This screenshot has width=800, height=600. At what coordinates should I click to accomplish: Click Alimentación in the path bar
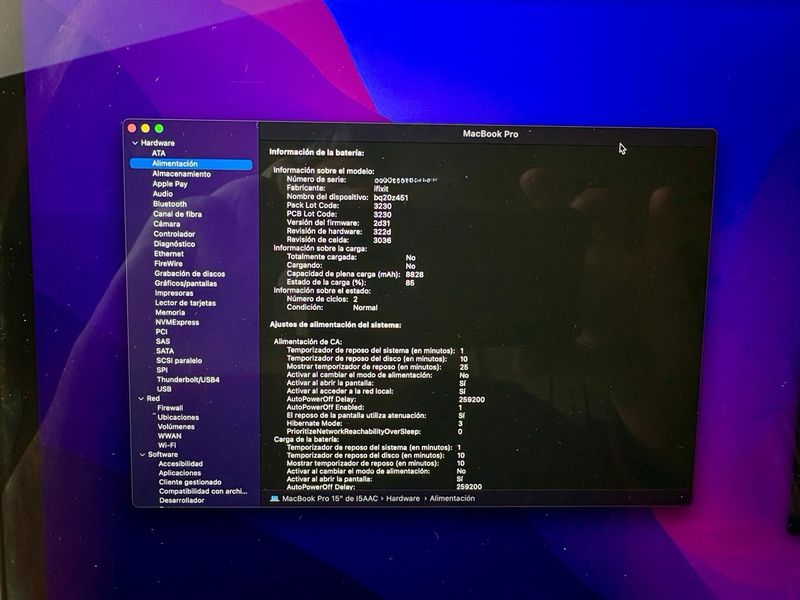coord(452,498)
